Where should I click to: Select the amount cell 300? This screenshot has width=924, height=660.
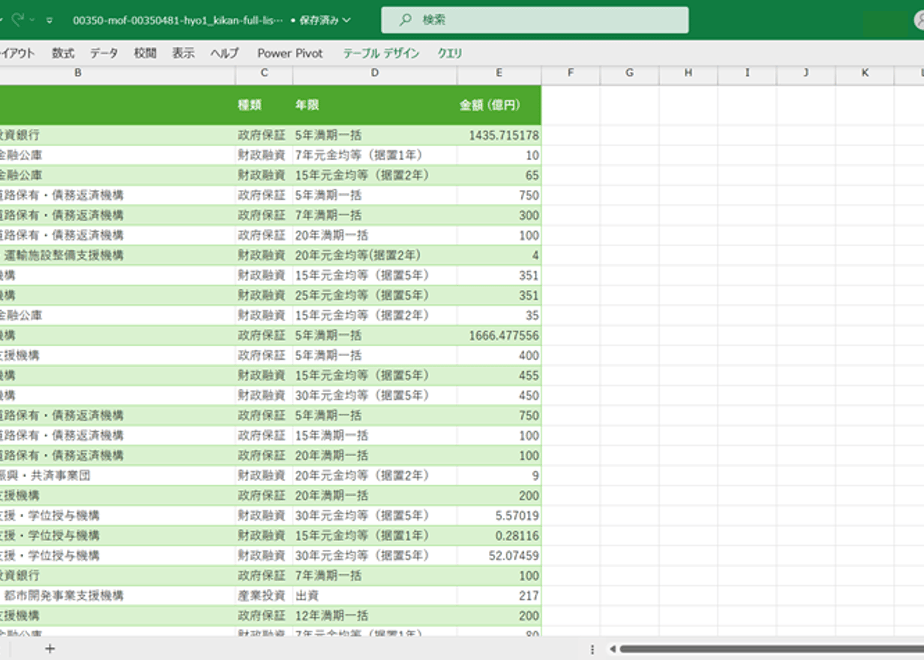tap(499, 215)
